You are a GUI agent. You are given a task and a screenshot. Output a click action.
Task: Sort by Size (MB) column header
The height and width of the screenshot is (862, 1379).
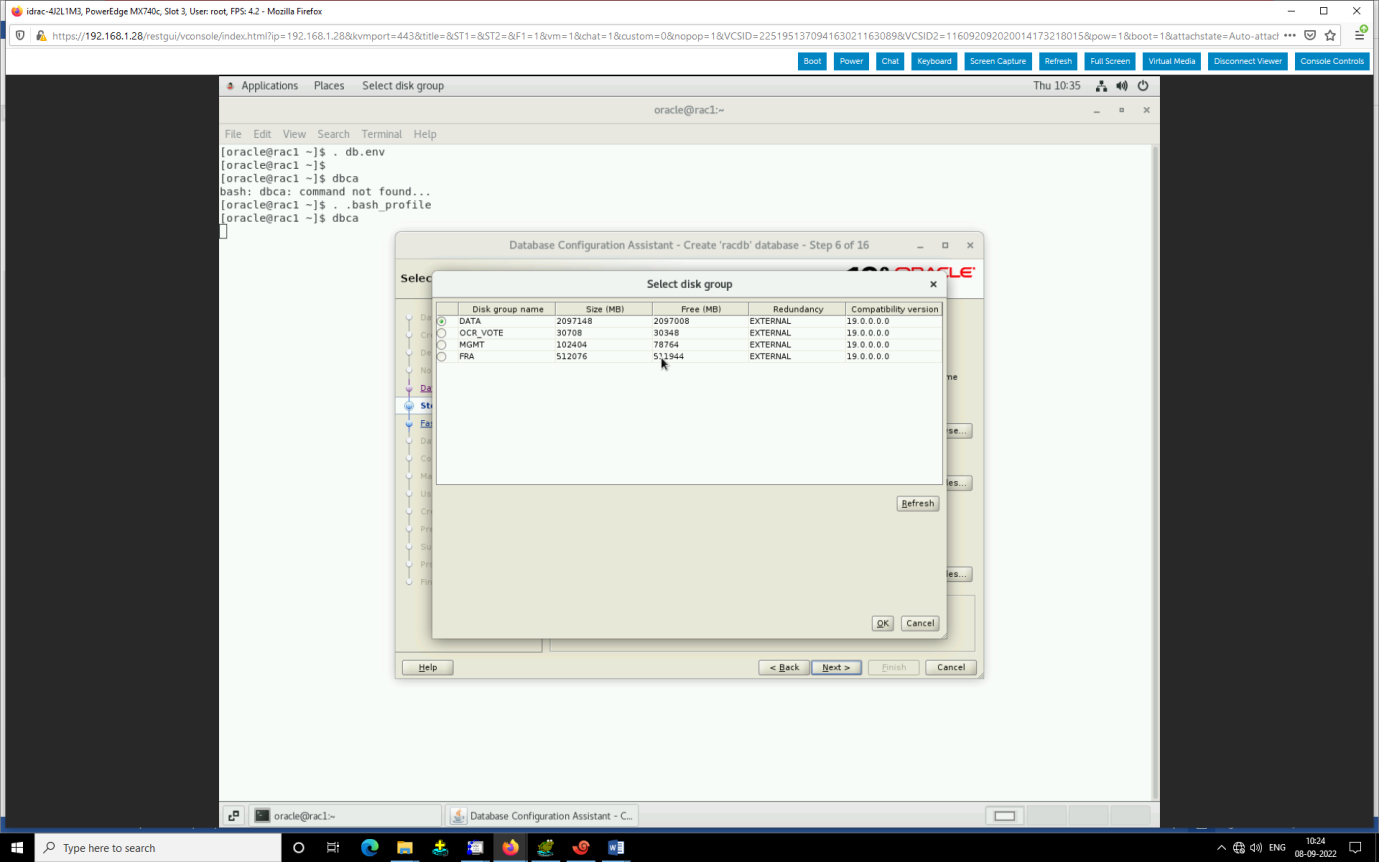[603, 309]
